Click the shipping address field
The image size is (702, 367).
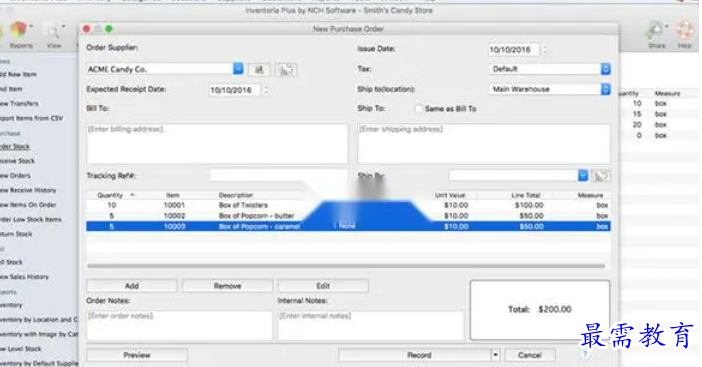[484, 144]
